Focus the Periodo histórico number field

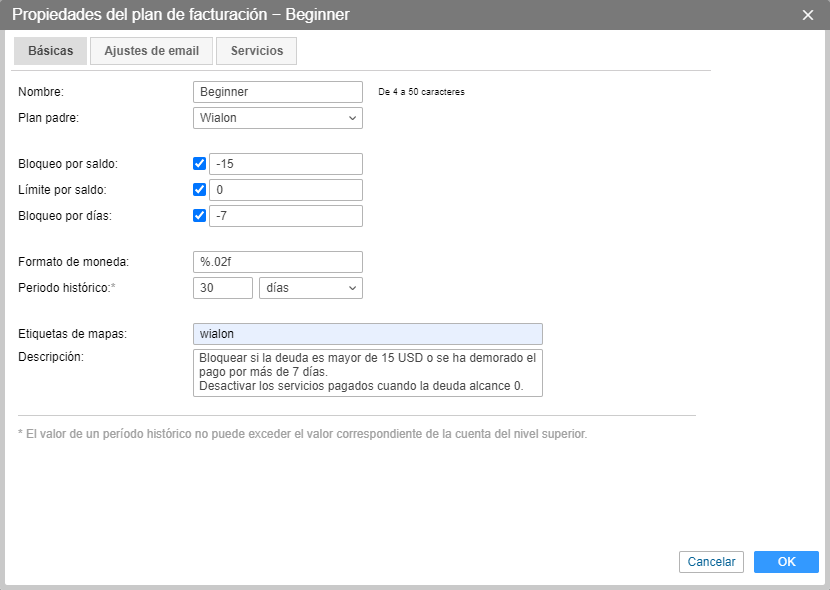click(222, 288)
